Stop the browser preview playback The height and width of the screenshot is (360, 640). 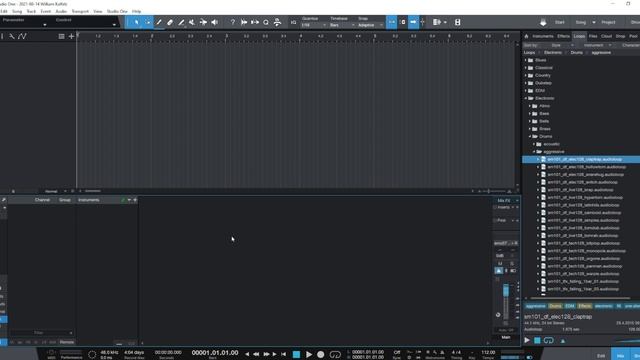(537, 340)
